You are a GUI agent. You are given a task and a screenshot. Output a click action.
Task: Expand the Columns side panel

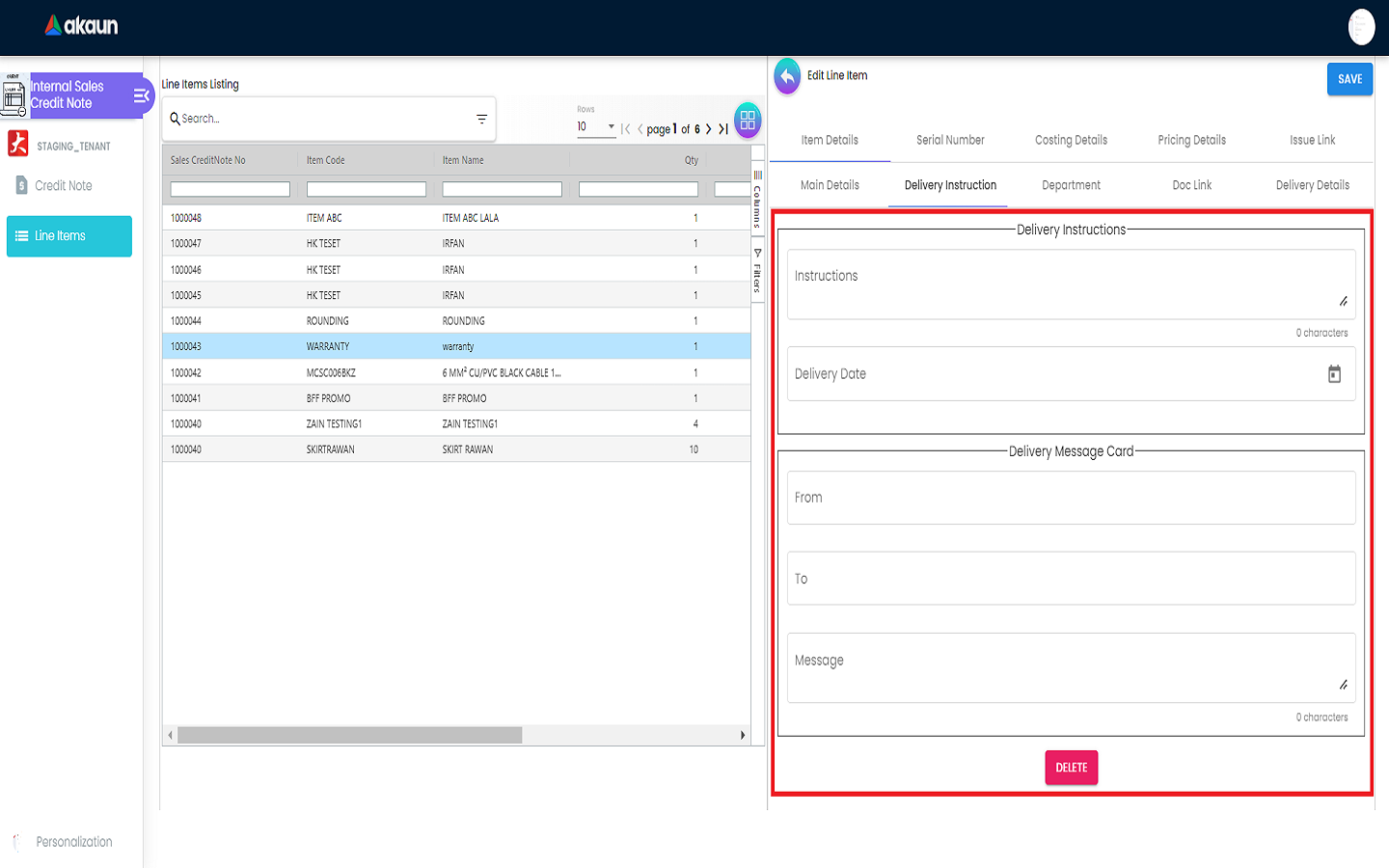(757, 200)
